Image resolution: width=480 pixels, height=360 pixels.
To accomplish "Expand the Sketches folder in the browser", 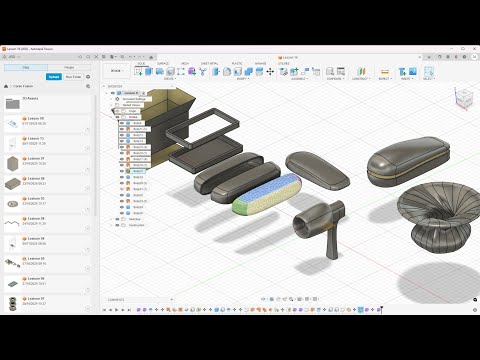I will coord(112,219).
